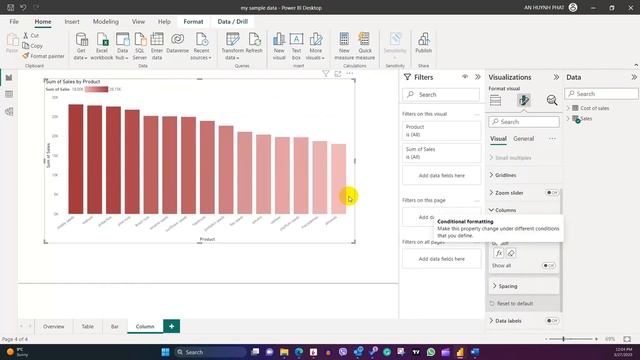Switch to the Bar page tab
The width and height of the screenshot is (640, 360).
[x=115, y=327]
